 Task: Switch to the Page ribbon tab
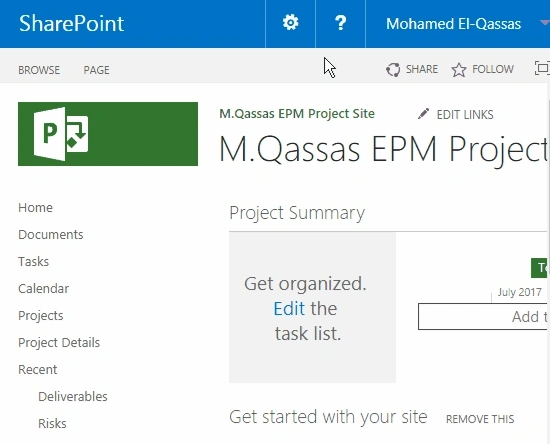coord(96,70)
